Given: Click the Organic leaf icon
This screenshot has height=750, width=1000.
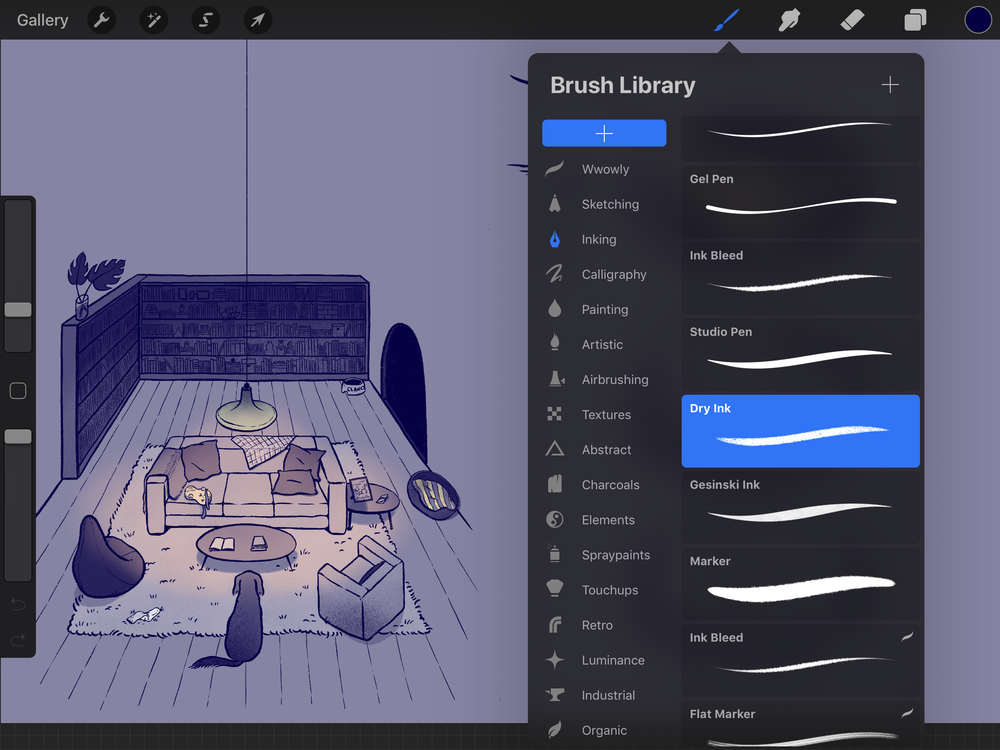Looking at the screenshot, I should (555, 730).
